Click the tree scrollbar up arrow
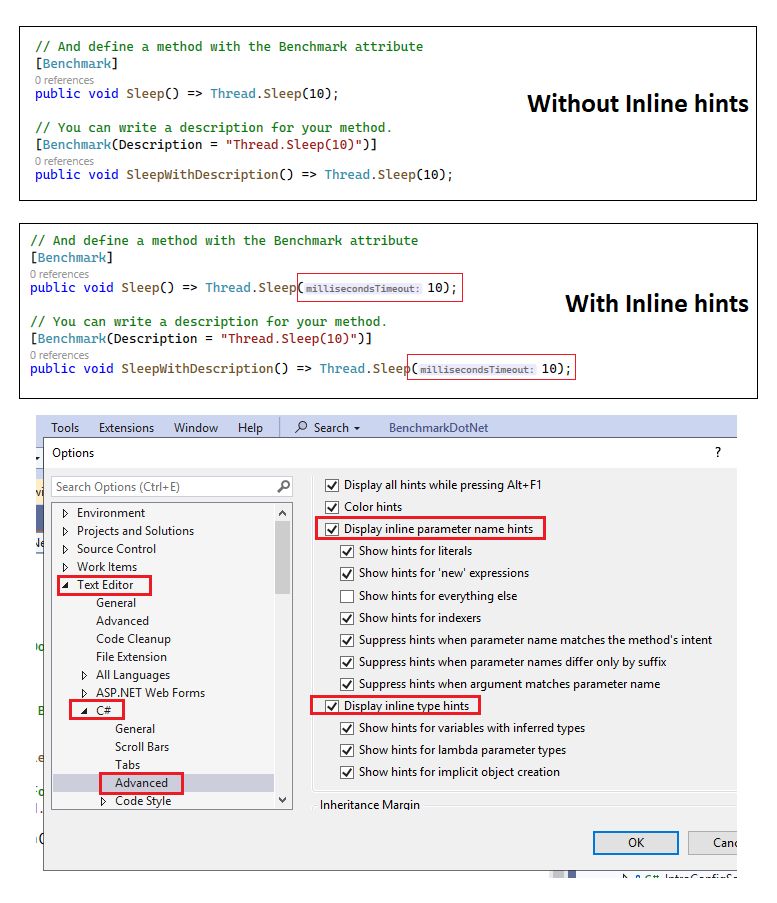Viewport: 777px width, 903px height. [282, 513]
